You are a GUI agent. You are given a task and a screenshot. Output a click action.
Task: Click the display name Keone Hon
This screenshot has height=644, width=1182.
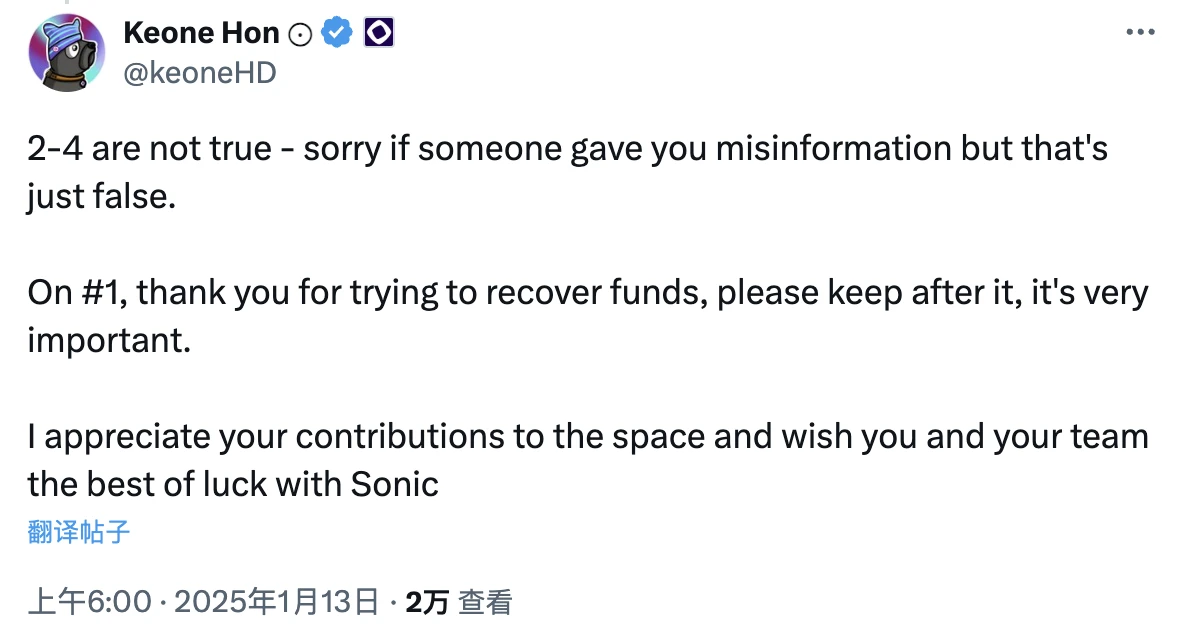pos(201,32)
